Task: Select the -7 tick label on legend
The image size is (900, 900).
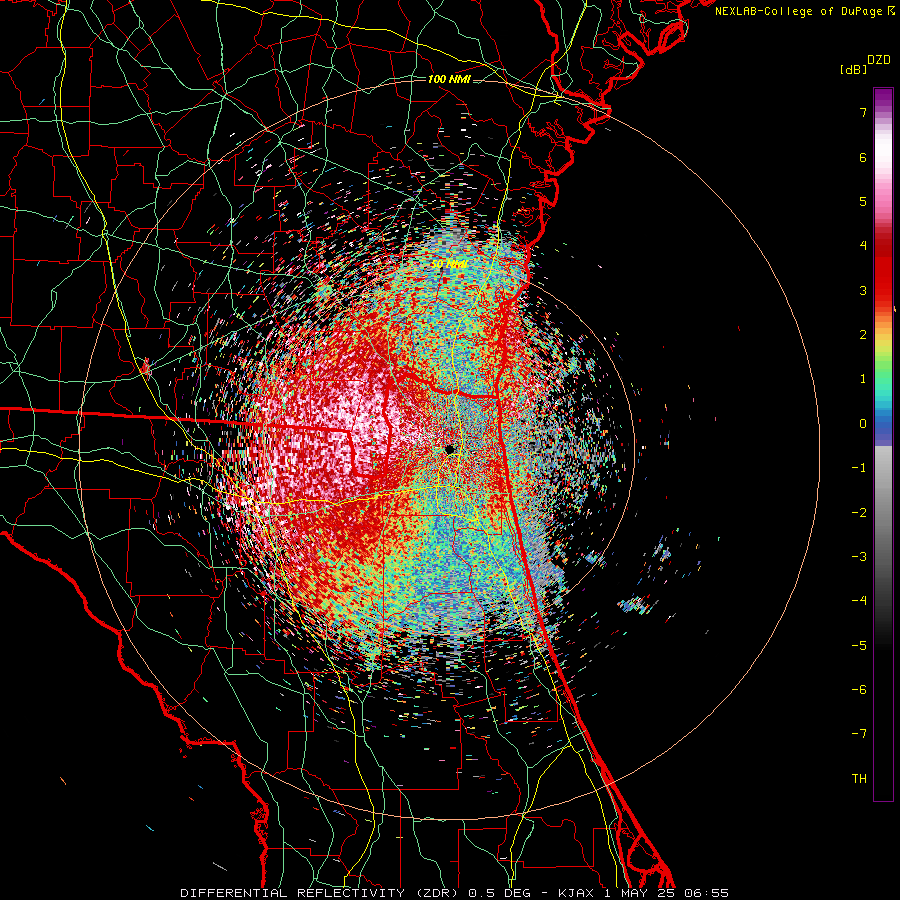Action: point(859,734)
